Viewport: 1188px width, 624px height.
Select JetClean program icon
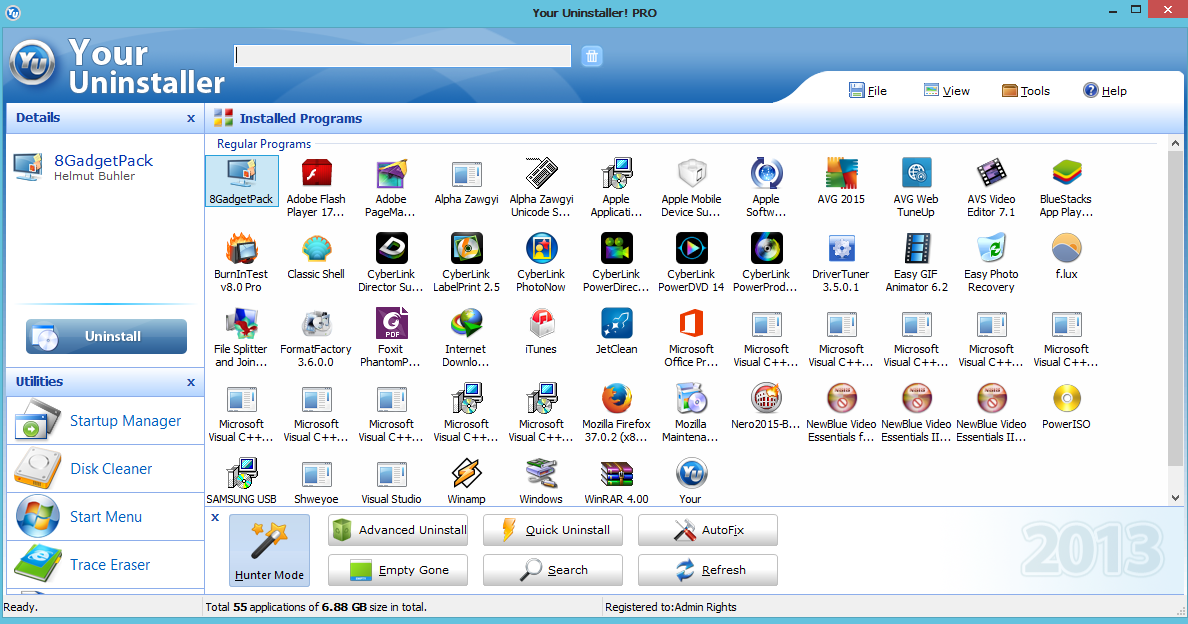pyautogui.click(x=616, y=324)
